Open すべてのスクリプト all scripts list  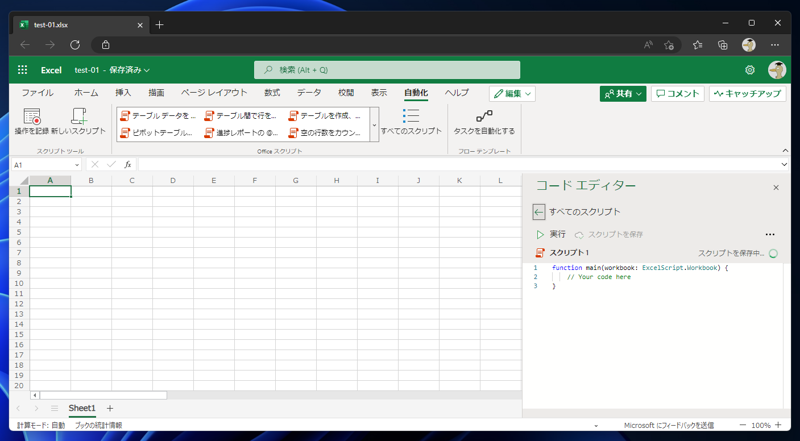pos(411,121)
